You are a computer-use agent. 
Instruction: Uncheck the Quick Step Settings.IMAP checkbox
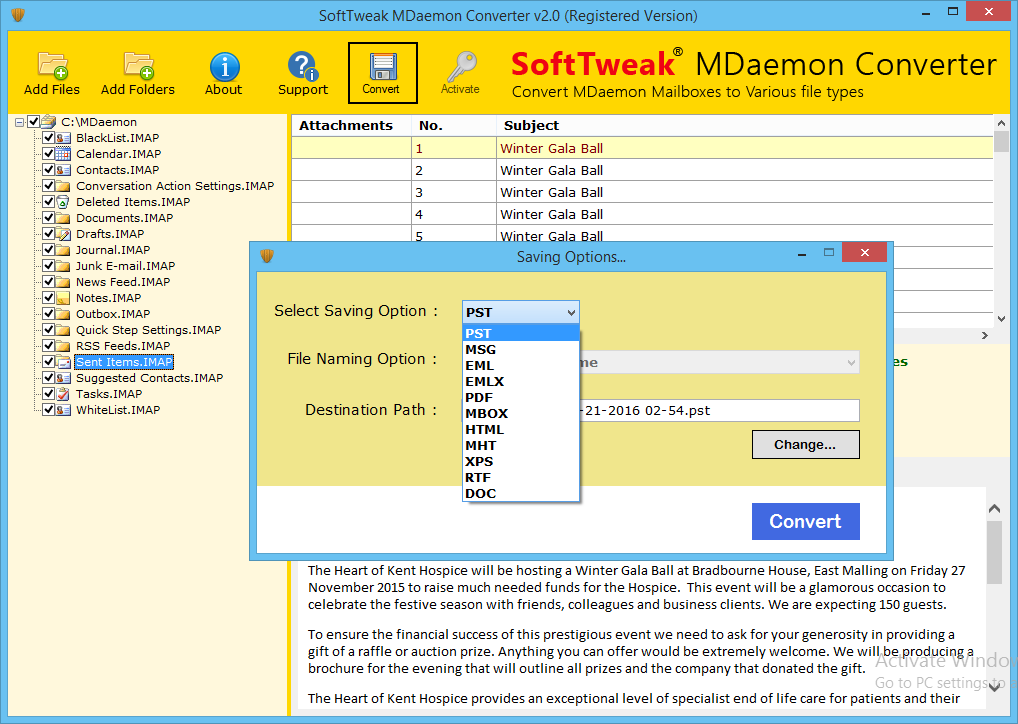coord(48,330)
